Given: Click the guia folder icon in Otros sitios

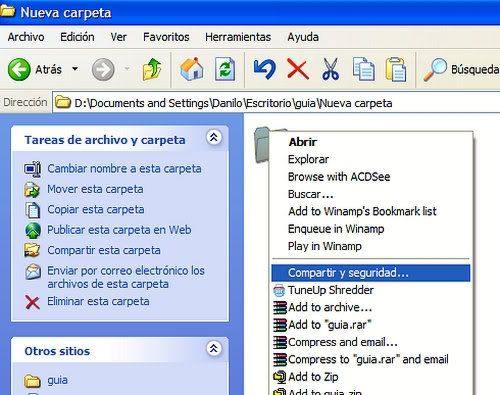Looking at the screenshot, I should [32, 381].
